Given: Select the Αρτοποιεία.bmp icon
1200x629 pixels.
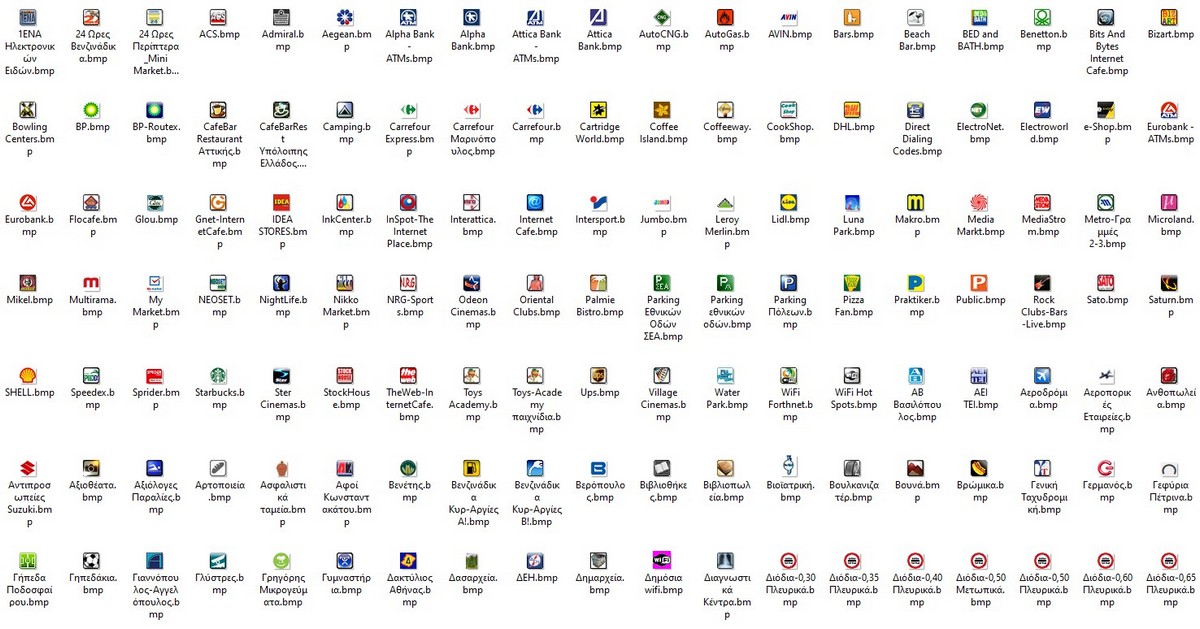Looking at the screenshot, I should tap(218, 468).
